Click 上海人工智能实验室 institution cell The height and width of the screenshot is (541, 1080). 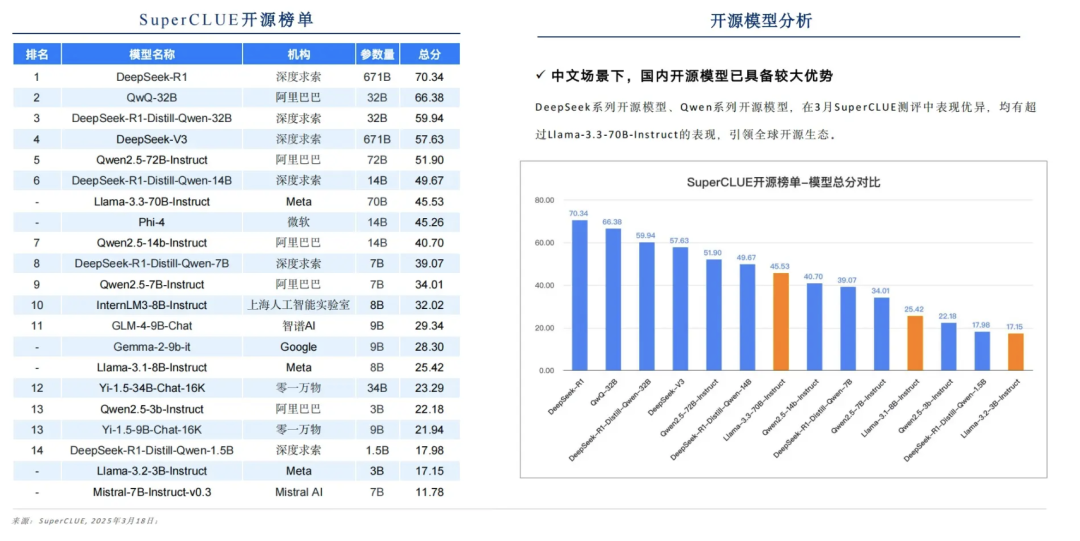pos(298,305)
